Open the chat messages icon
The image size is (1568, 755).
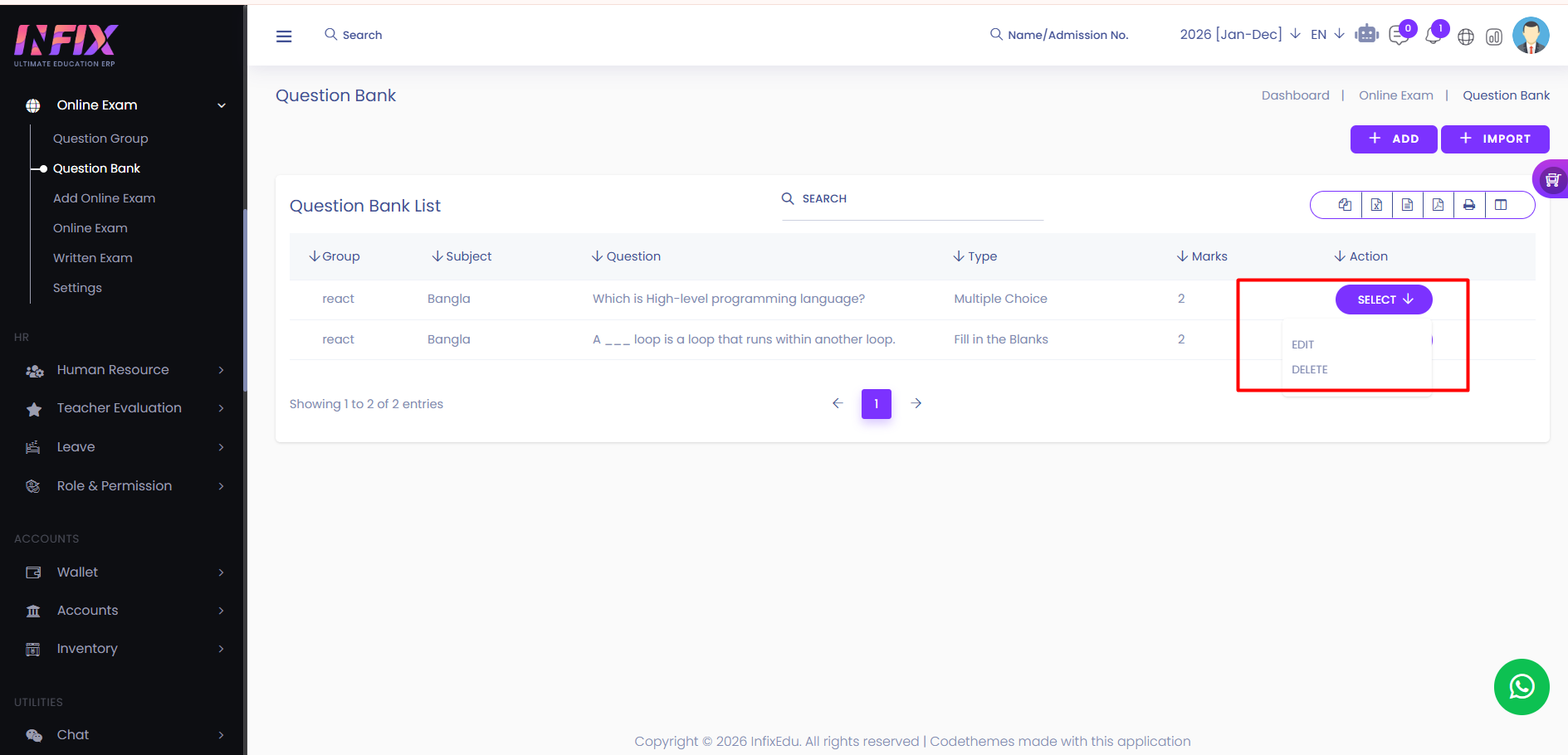(x=1399, y=36)
